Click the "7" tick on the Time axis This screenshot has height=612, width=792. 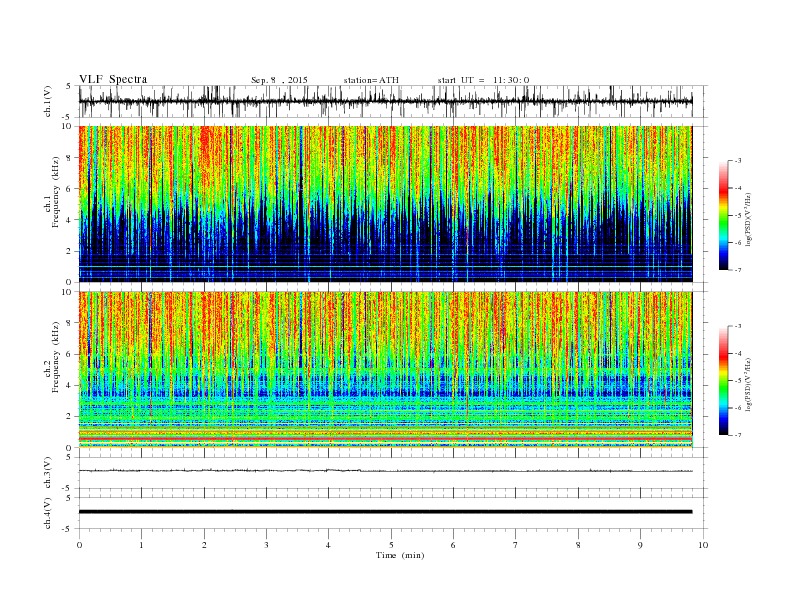click(516, 545)
